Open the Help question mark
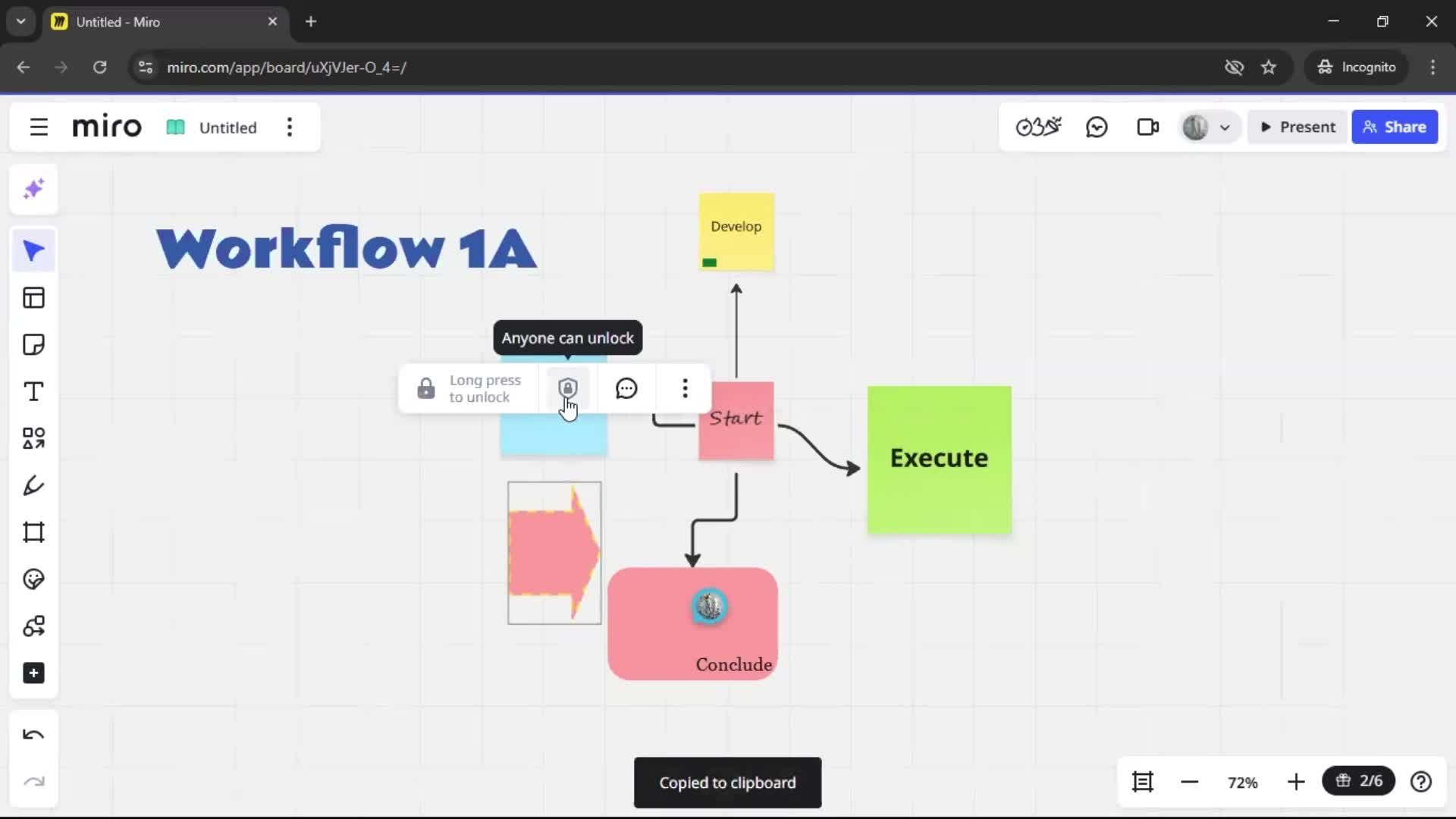 1421,782
